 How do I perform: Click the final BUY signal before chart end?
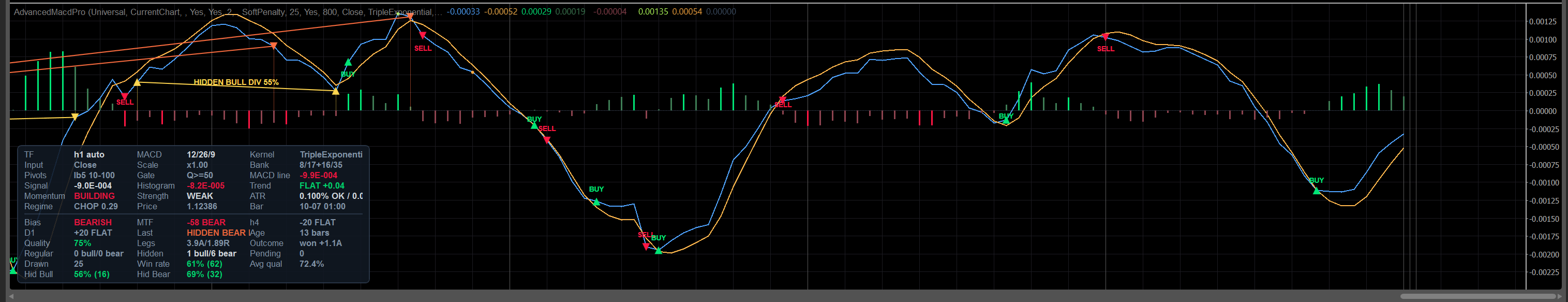(x=1317, y=181)
